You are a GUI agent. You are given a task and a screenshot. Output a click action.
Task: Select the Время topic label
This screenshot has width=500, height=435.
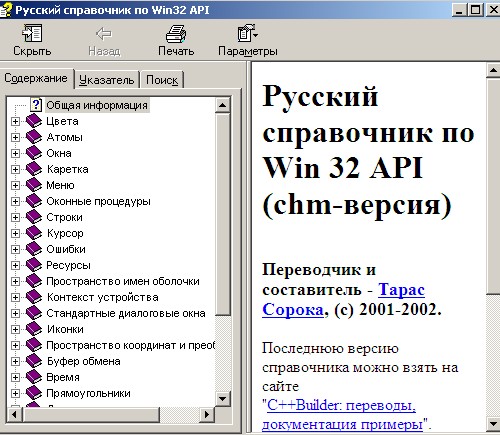[63, 377]
